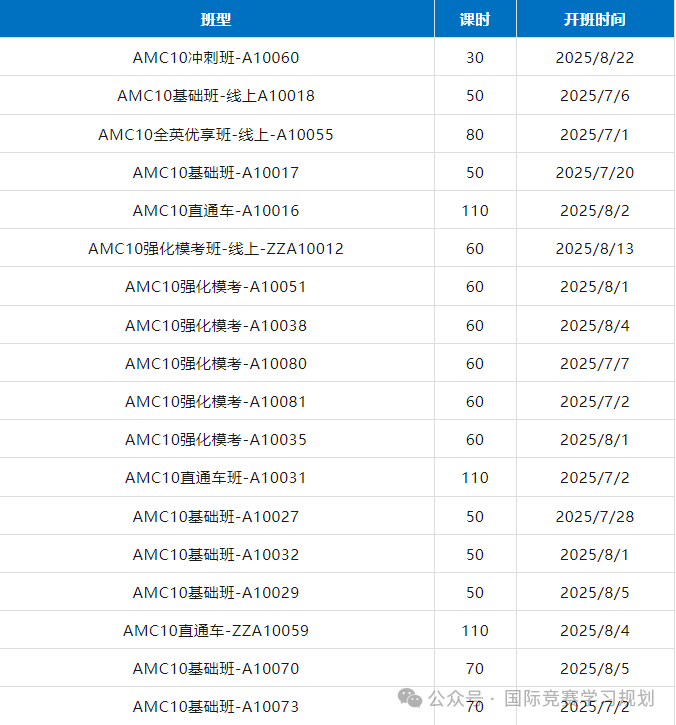Click the 50 hours cell for A10017
This screenshot has height=725, width=676.
click(475, 172)
